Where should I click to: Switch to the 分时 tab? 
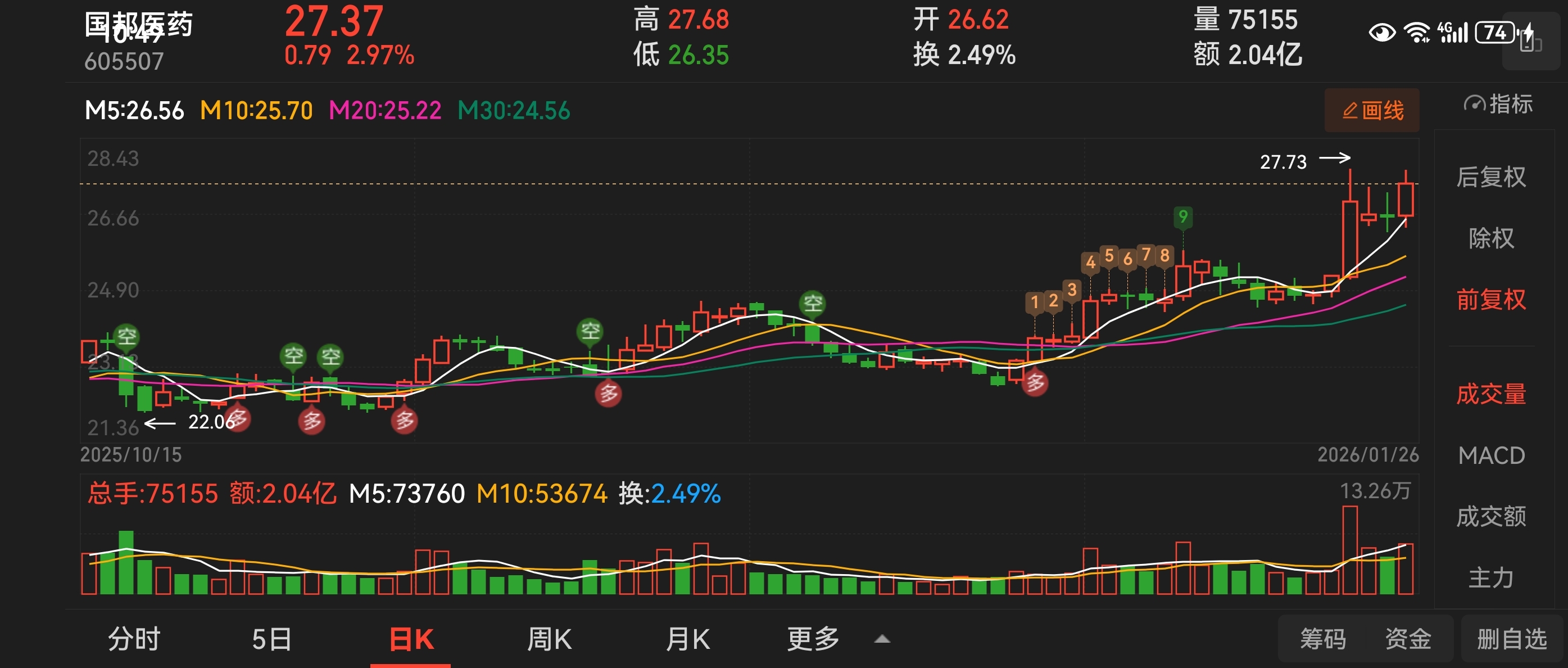(x=134, y=639)
